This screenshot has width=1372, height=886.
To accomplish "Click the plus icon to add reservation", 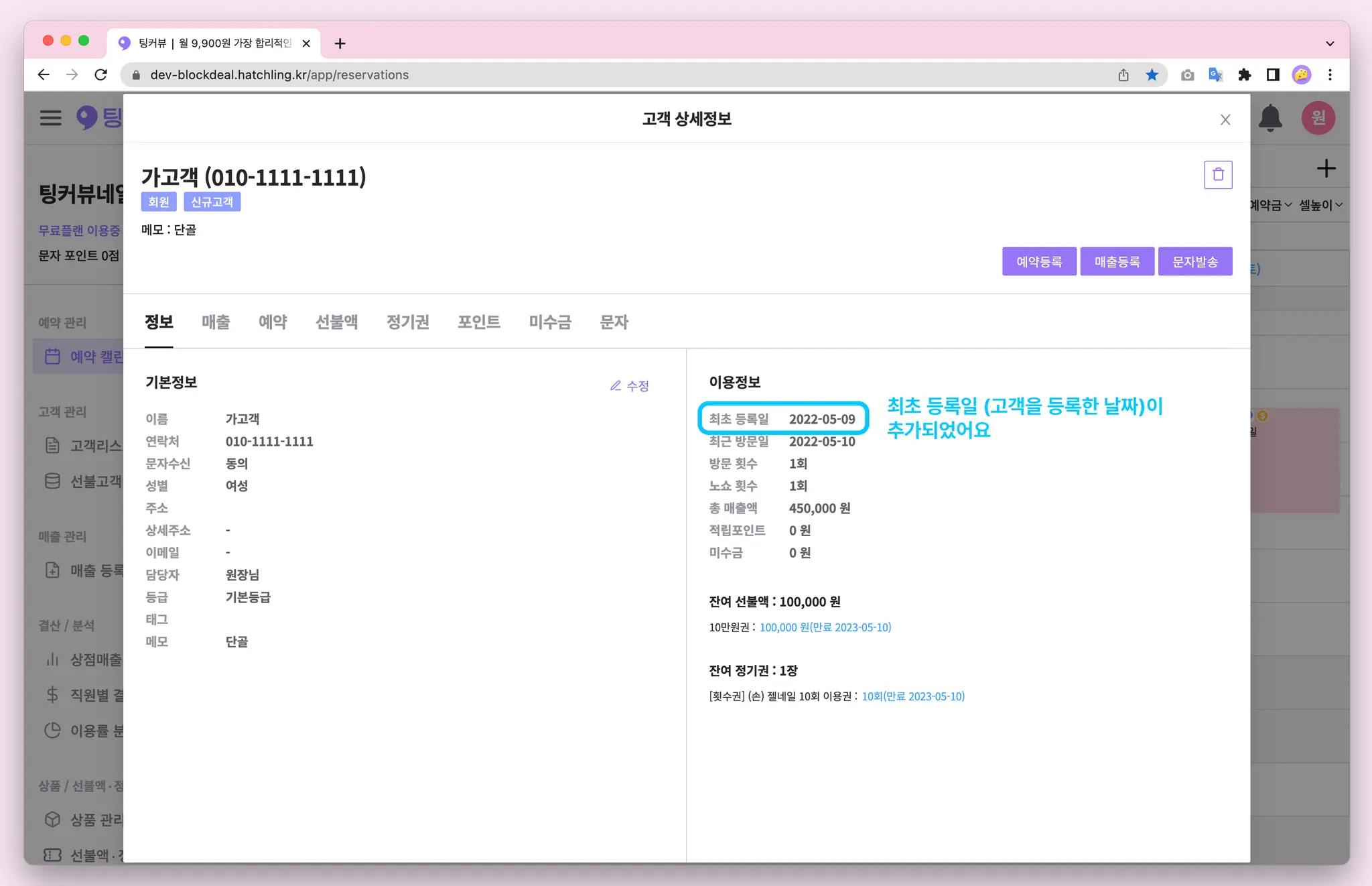I will click(x=1326, y=169).
